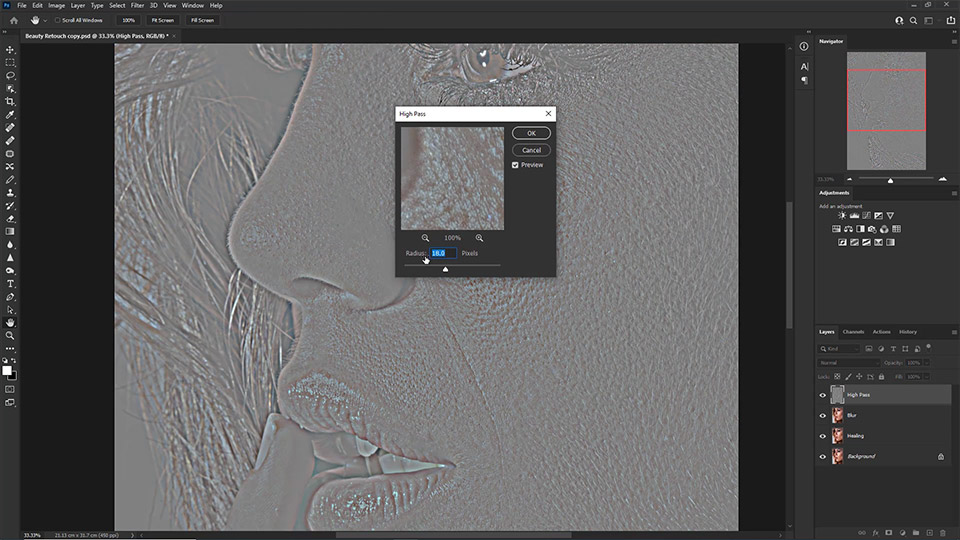Add Brightness/Contrast adjustment icon
The image size is (960, 540).
[842, 215]
